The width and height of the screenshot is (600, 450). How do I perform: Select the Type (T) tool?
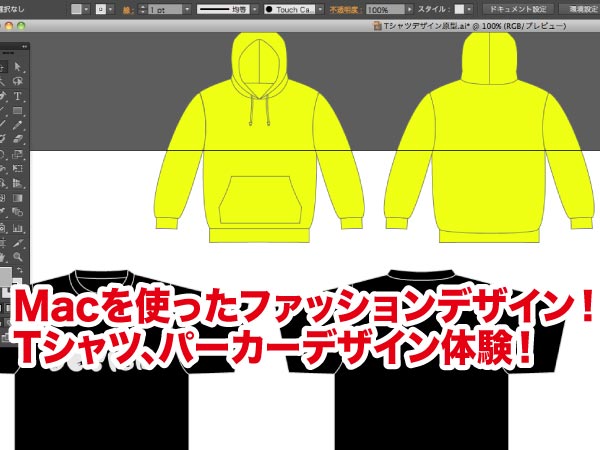17,96
